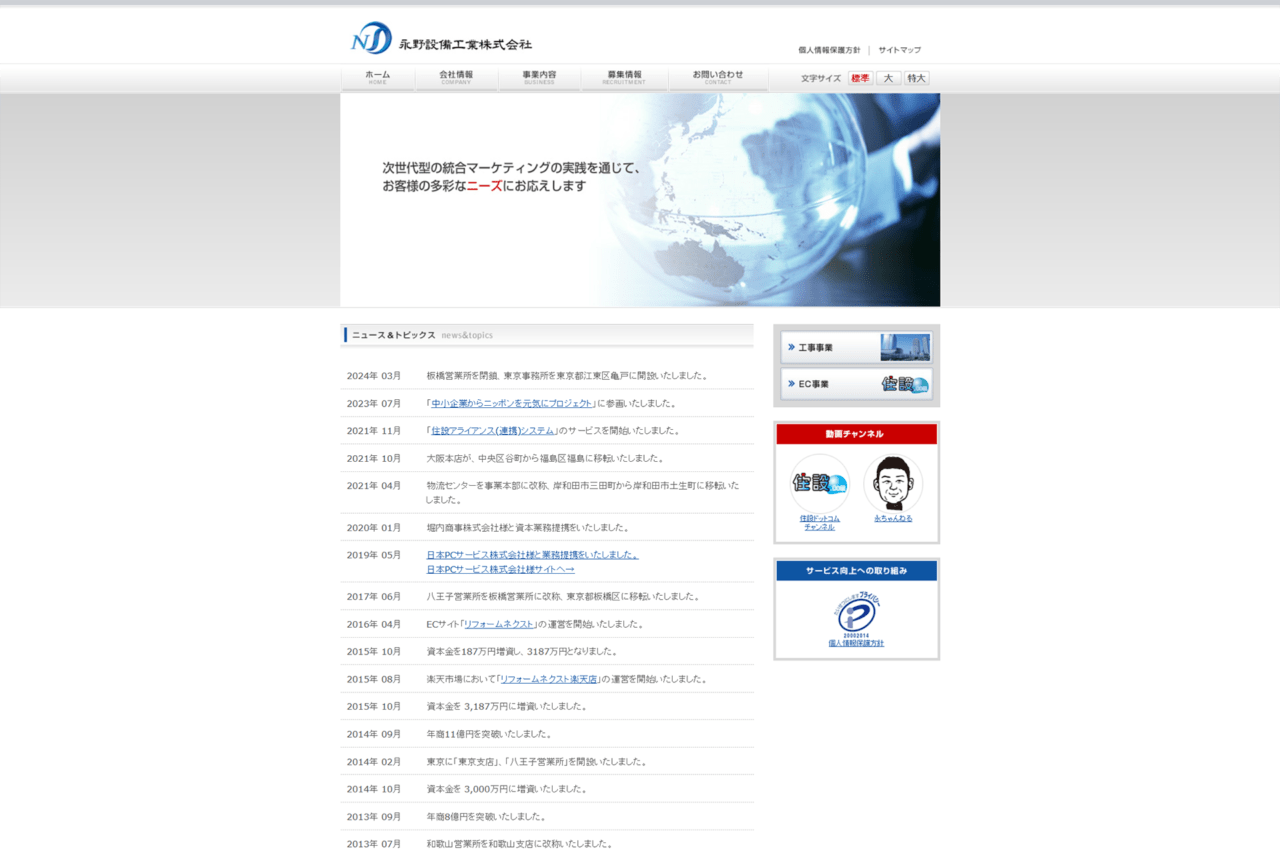1280x853 pixels.
Task: Open the 募集情報 recruitment section
Action: click(x=624, y=77)
